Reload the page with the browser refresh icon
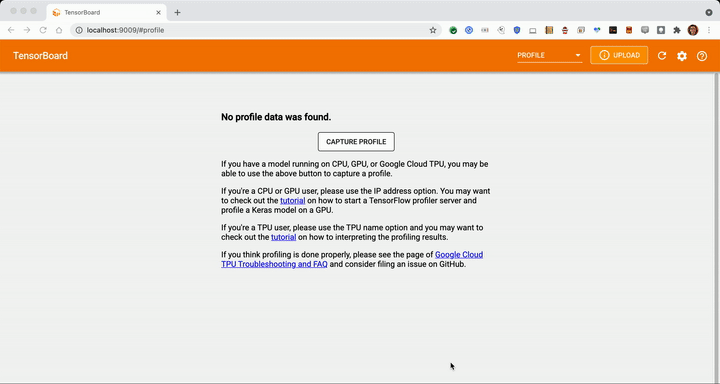 pos(43,30)
